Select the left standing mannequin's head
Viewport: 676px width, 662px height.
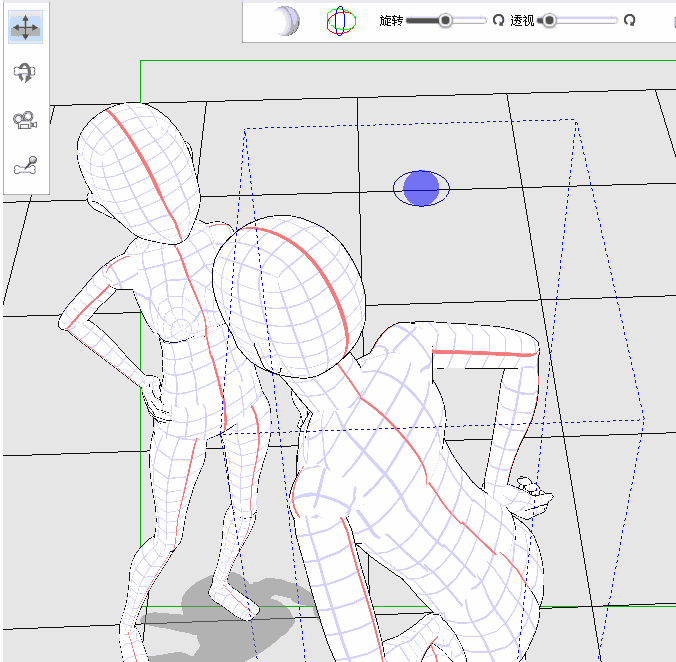click(x=139, y=172)
